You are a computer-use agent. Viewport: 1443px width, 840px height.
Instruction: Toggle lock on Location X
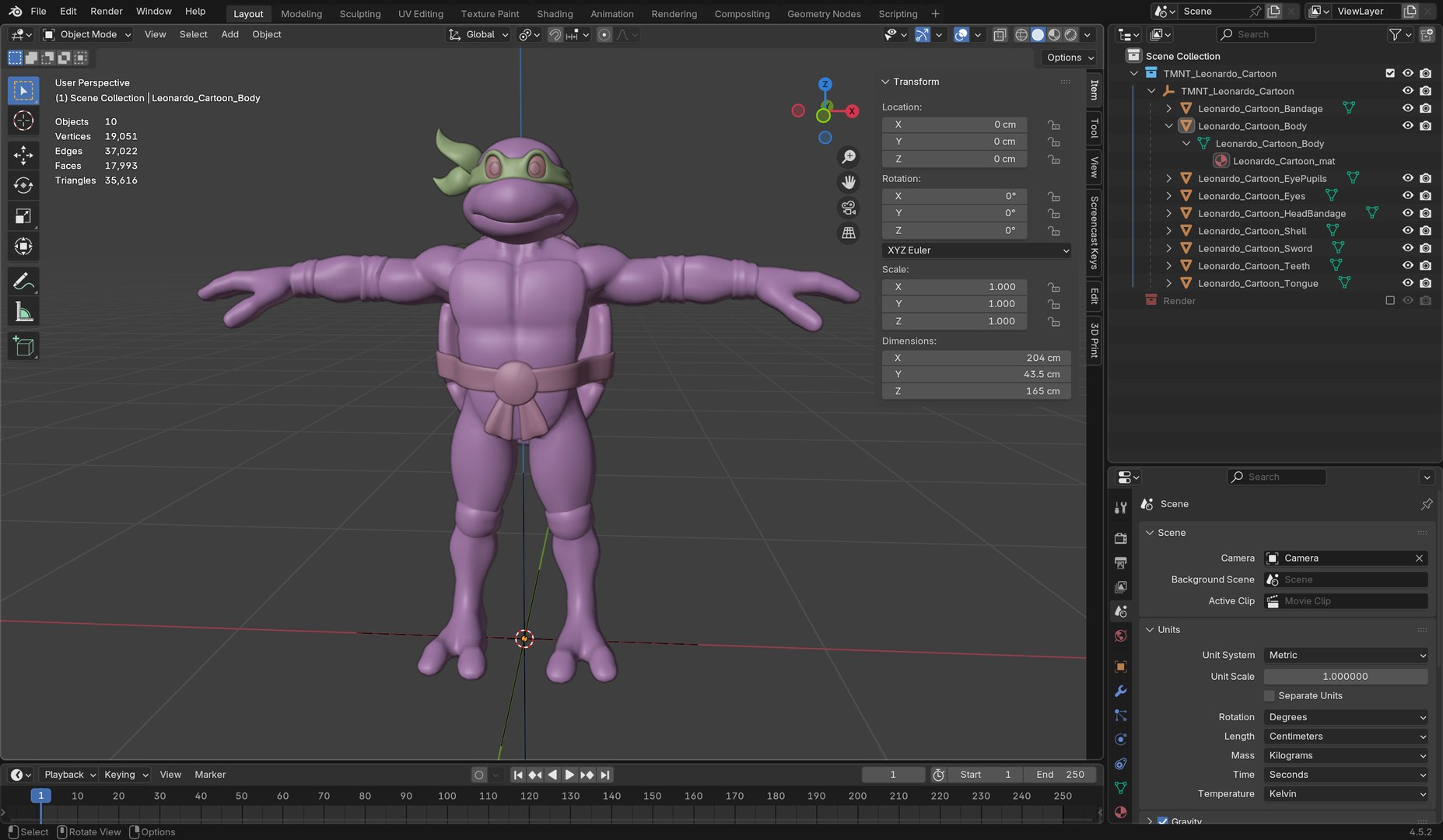1053,124
